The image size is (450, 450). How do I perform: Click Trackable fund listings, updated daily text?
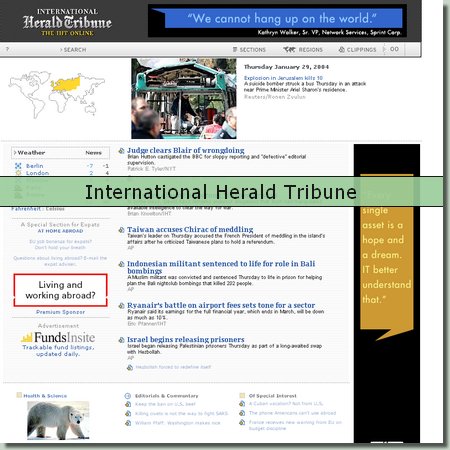(x=58, y=351)
